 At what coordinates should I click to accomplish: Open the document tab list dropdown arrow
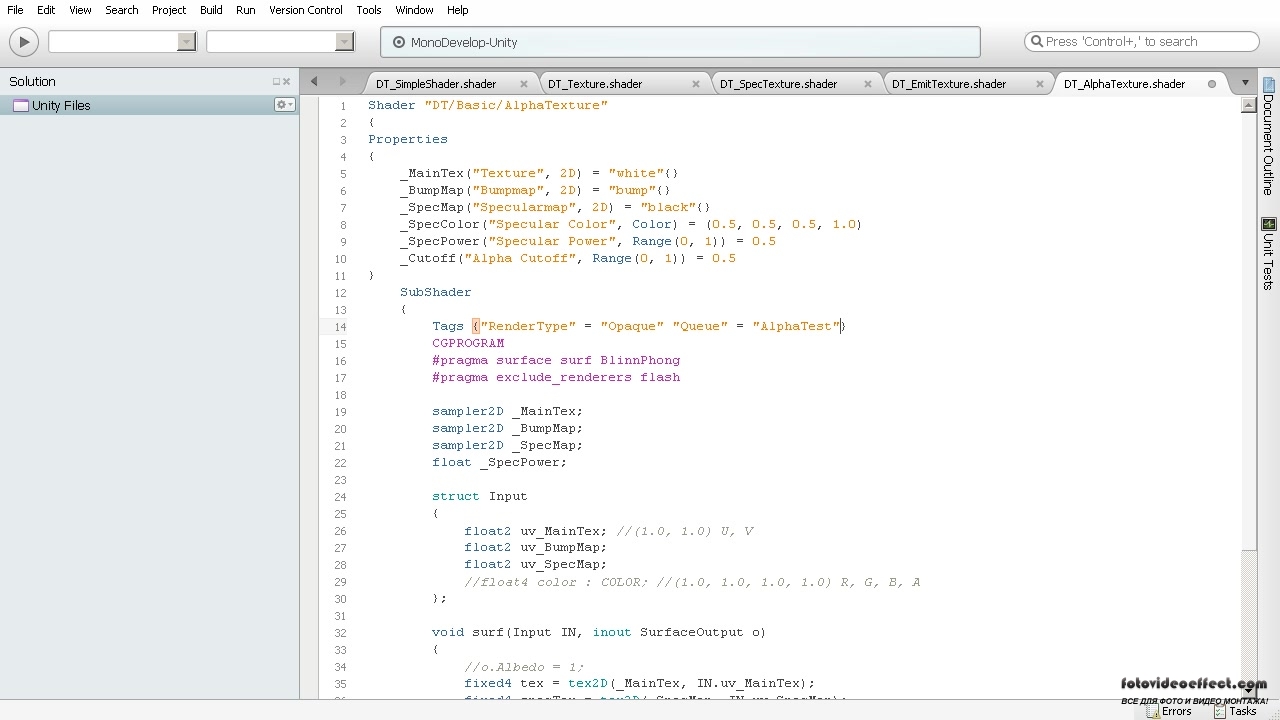[x=1245, y=83]
